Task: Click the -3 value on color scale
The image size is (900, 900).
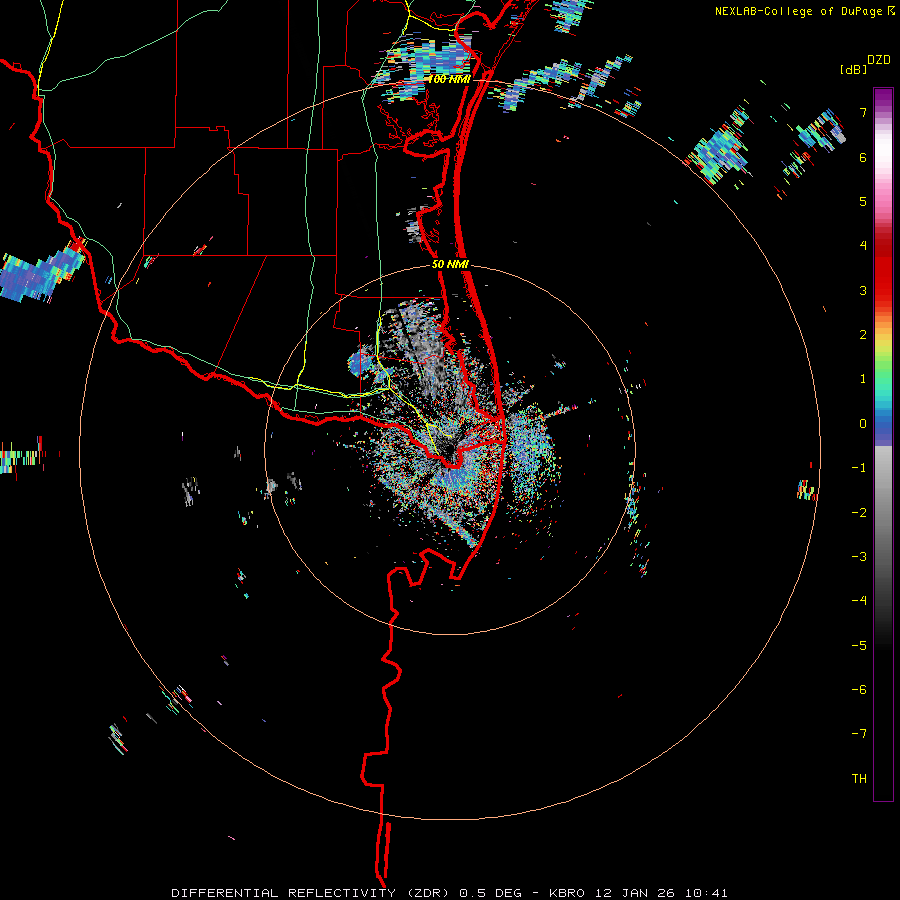Action: [x=859, y=557]
